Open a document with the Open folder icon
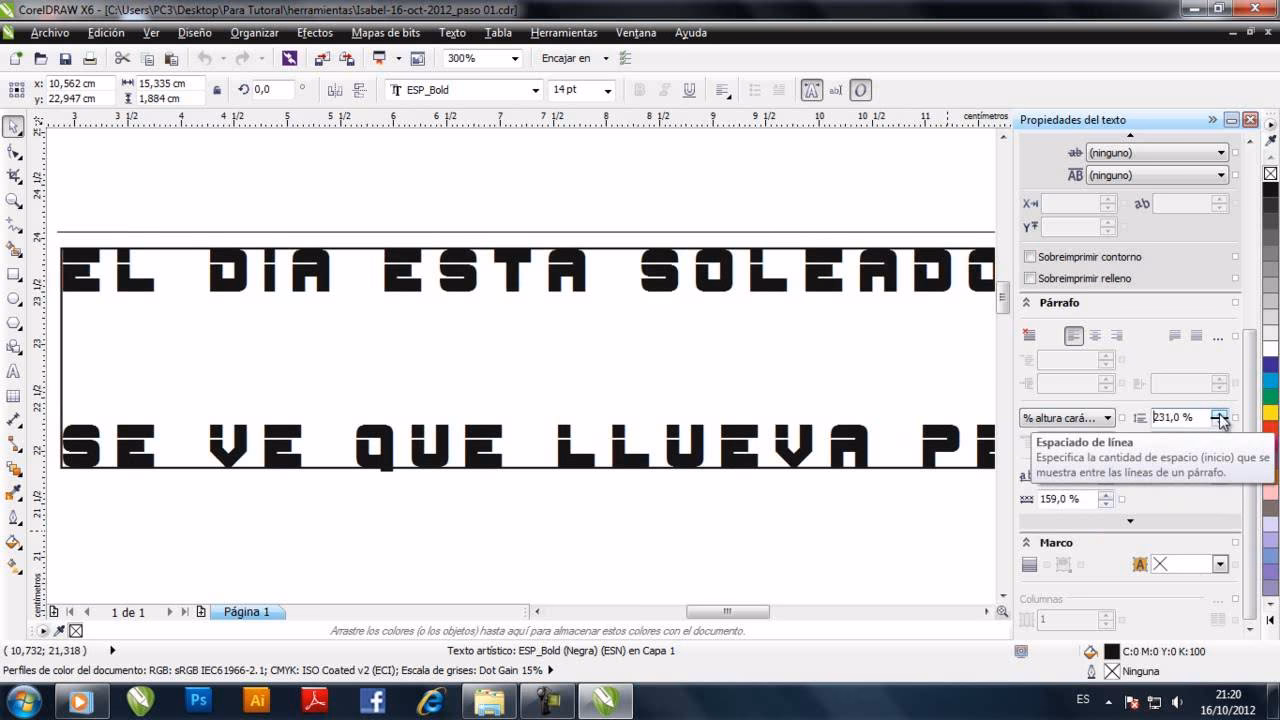The width and height of the screenshot is (1280, 720). (x=40, y=57)
